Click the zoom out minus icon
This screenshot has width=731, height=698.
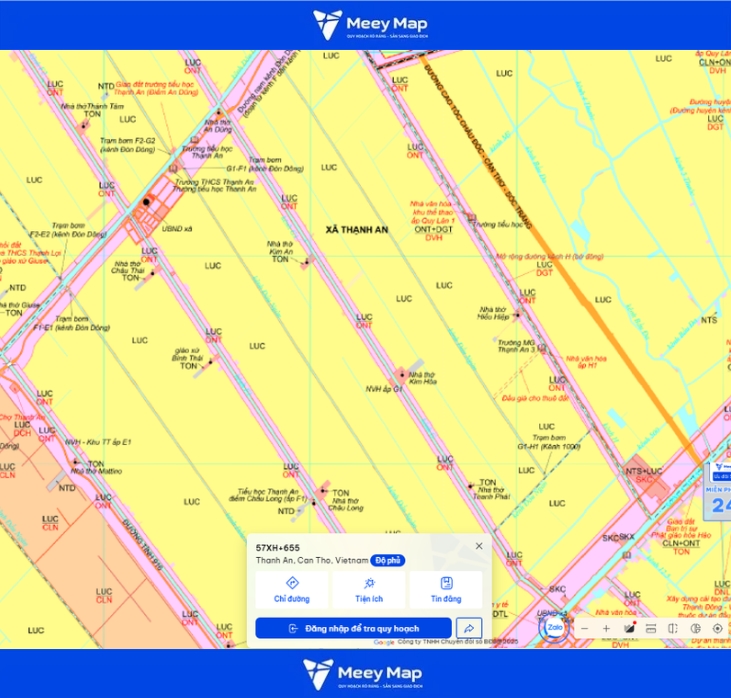coord(585,629)
